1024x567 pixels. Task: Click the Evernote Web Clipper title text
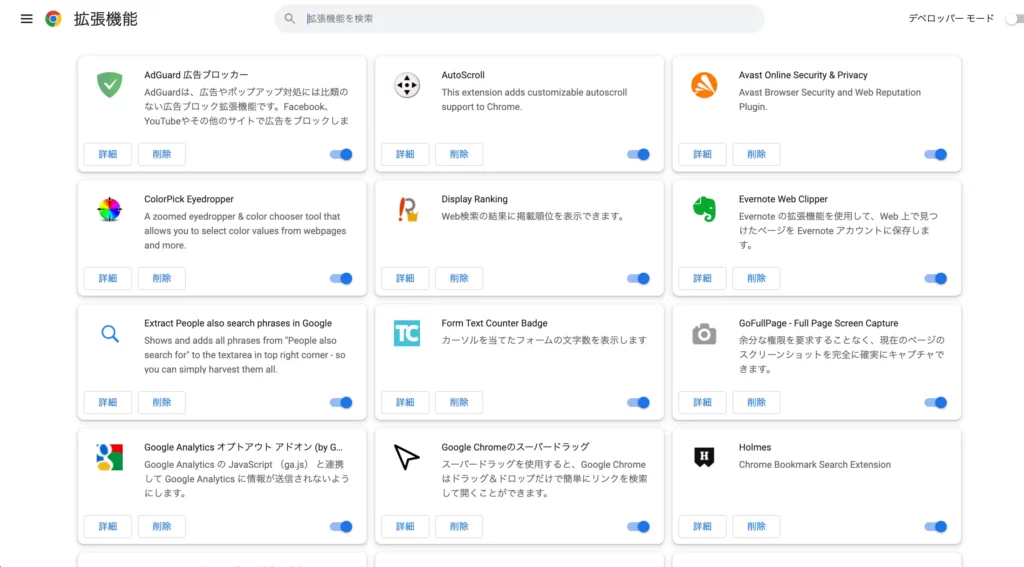pyautogui.click(x=783, y=199)
